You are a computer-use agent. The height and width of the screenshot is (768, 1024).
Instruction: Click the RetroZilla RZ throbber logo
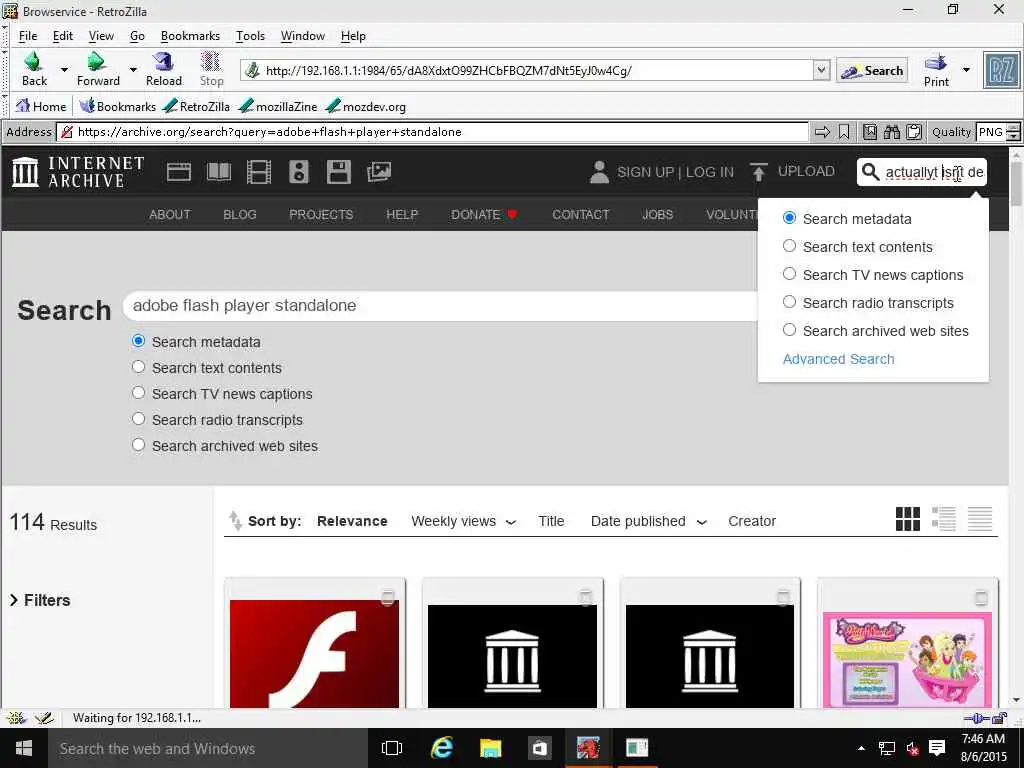tap(1001, 70)
